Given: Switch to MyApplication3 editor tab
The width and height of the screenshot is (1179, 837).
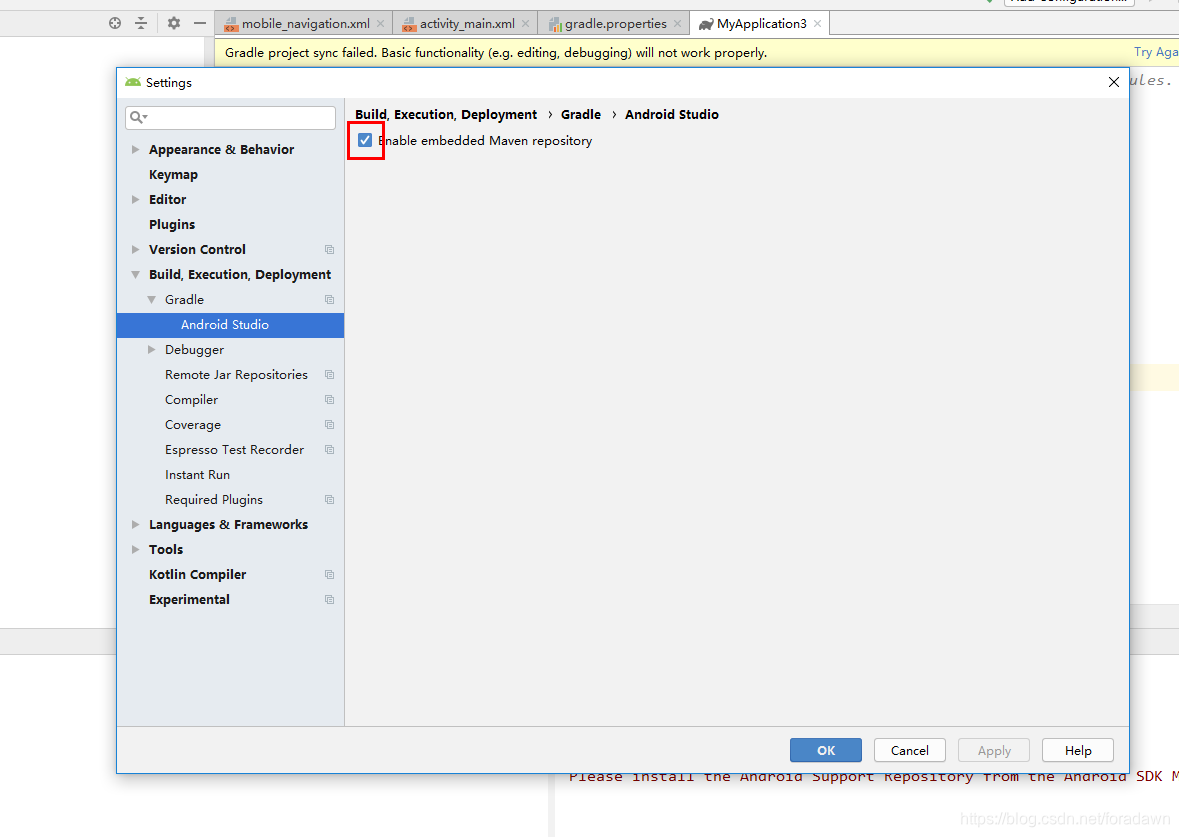Looking at the screenshot, I should (760, 23).
